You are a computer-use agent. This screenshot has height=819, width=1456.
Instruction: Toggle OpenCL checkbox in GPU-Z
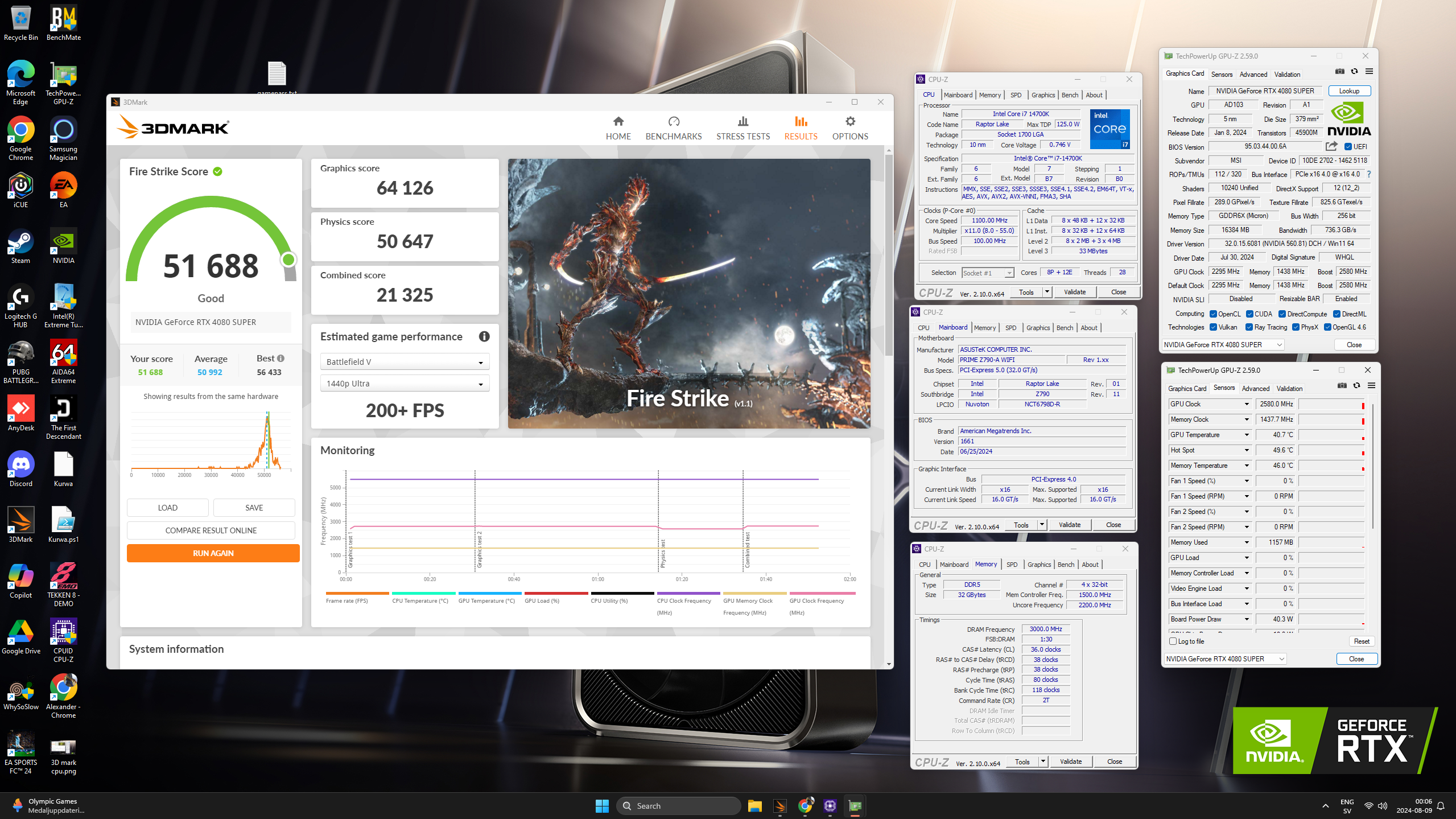point(1213,314)
